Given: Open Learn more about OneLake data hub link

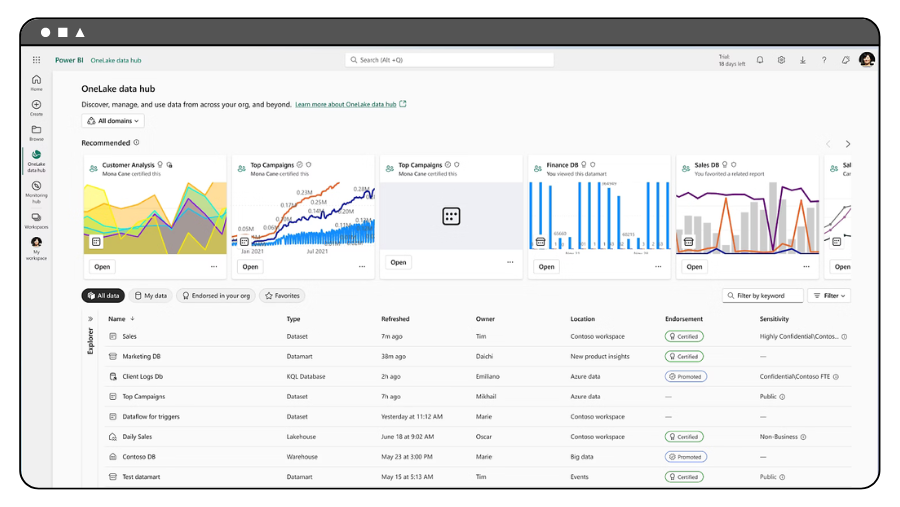Looking at the screenshot, I should 346,105.
